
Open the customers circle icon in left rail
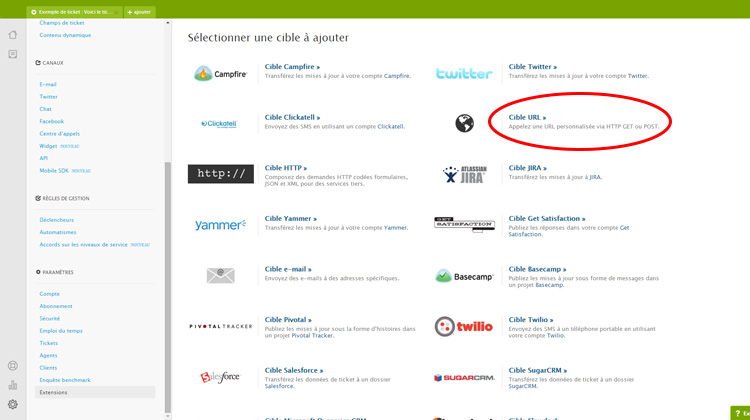click(x=13, y=366)
